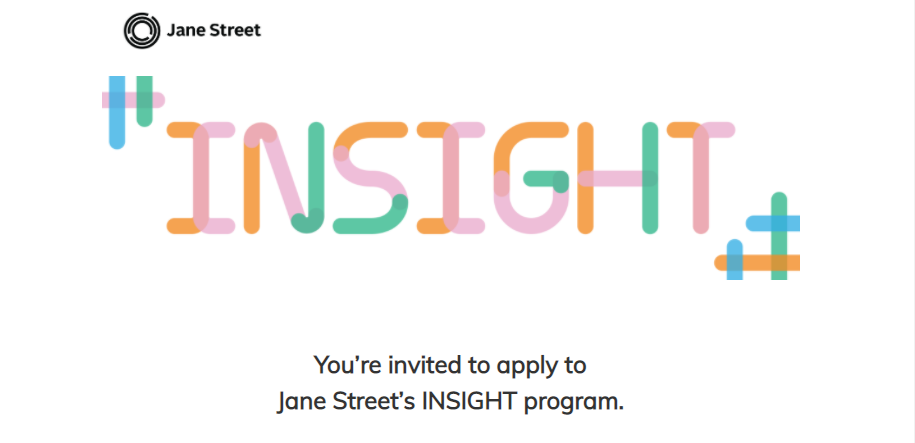Image resolution: width=915 pixels, height=443 pixels.
Task: Click the first letter I of the INSIGHT banner
Action: [x=200, y=179]
